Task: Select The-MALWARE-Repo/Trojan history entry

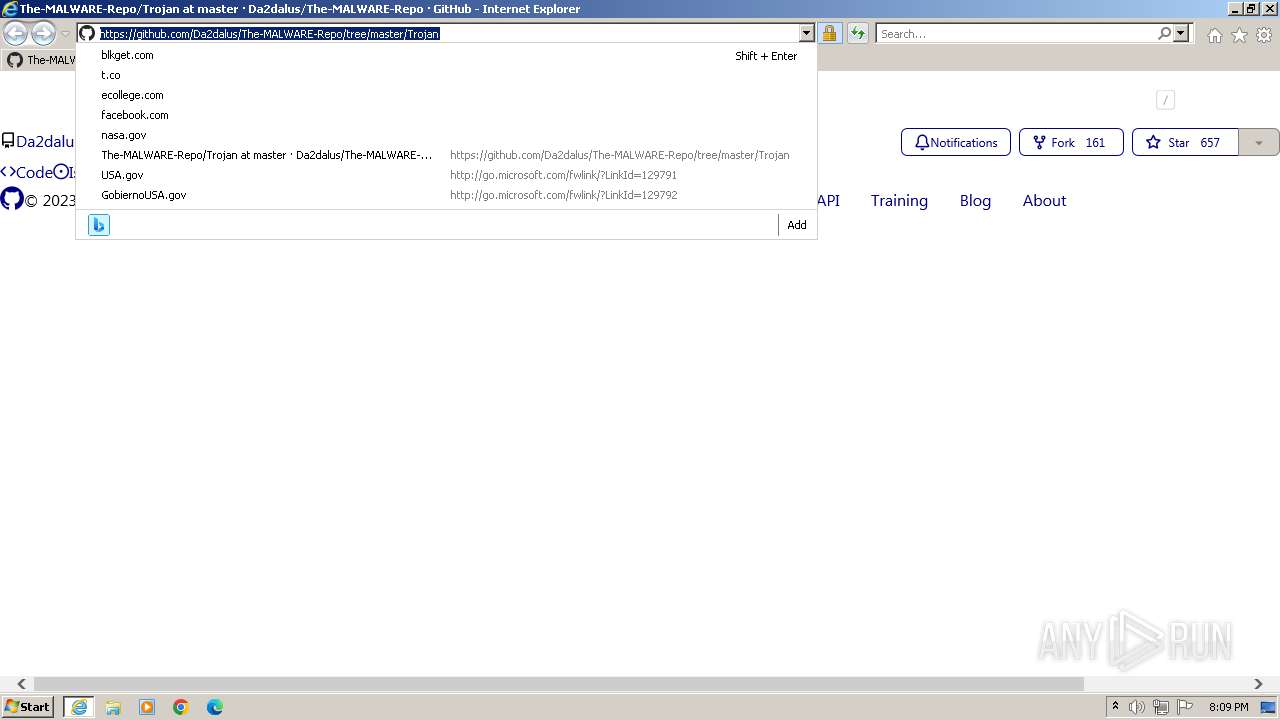Action: [446, 155]
